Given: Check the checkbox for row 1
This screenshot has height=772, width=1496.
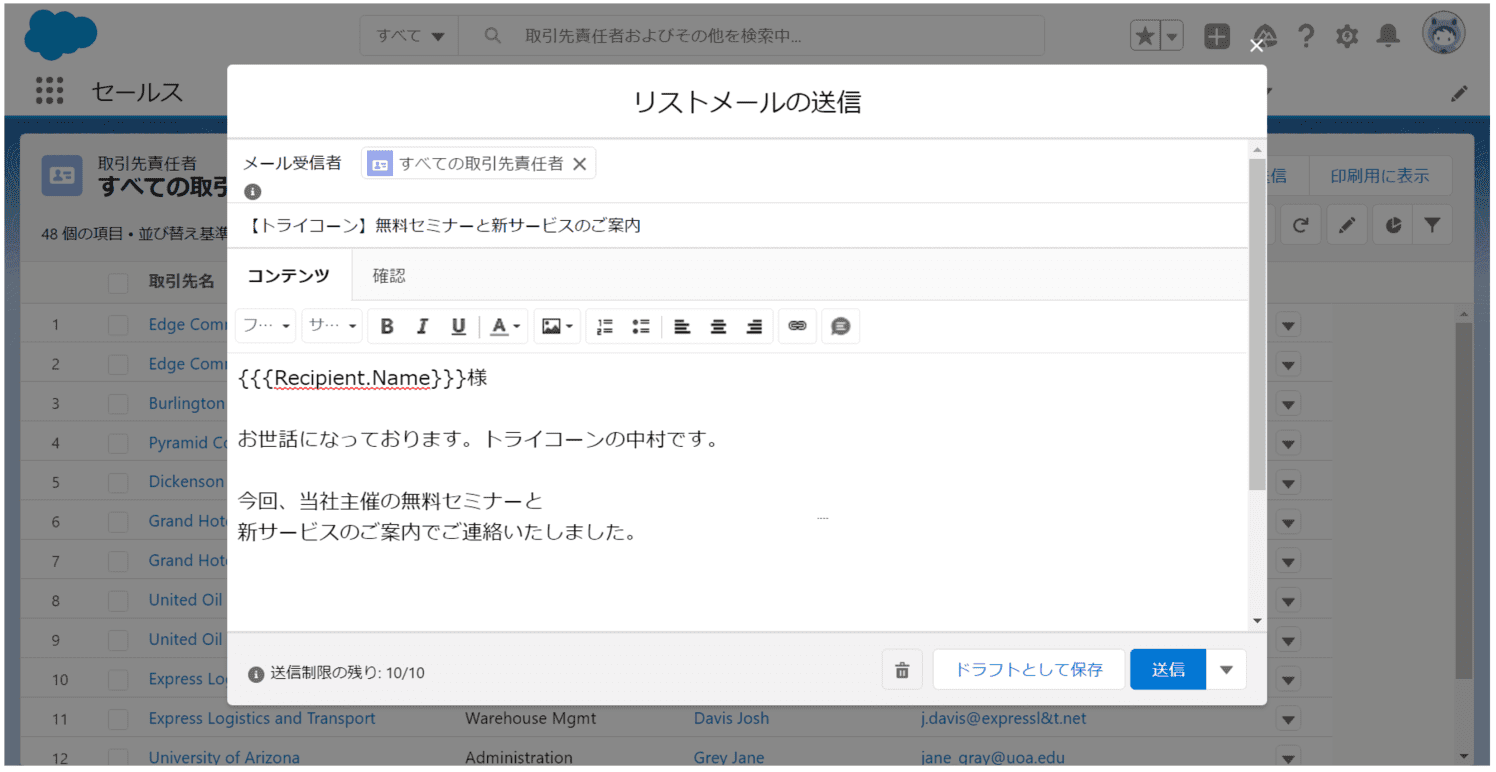Looking at the screenshot, I should pyautogui.click(x=118, y=325).
